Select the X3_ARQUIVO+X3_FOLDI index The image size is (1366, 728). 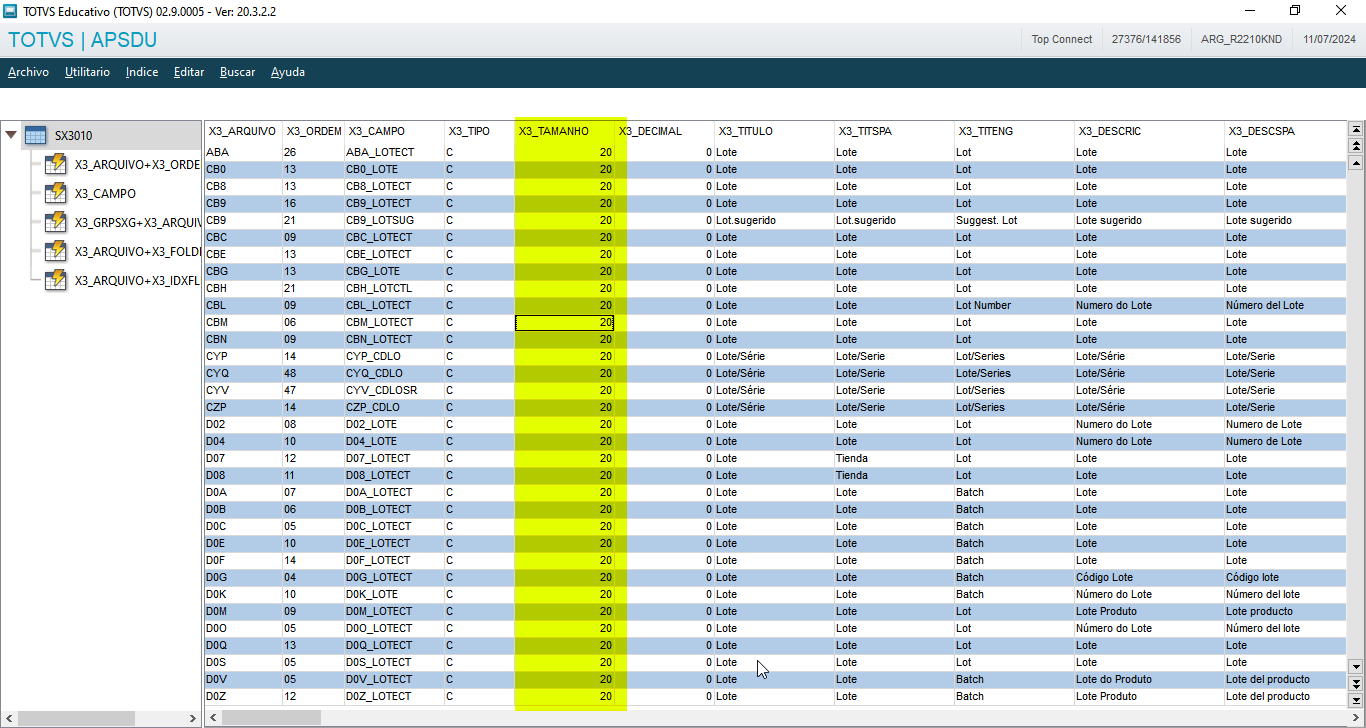click(137, 252)
